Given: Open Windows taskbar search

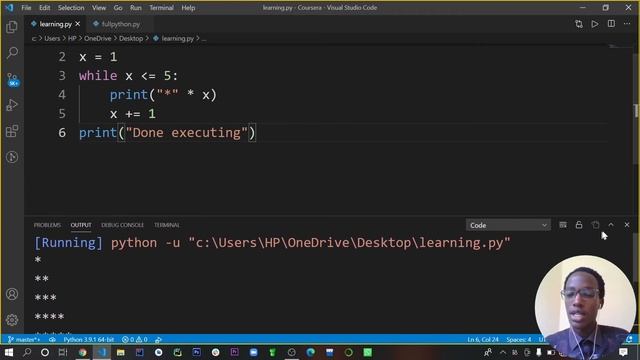Looking at the screenshot, I should [27, 352].
